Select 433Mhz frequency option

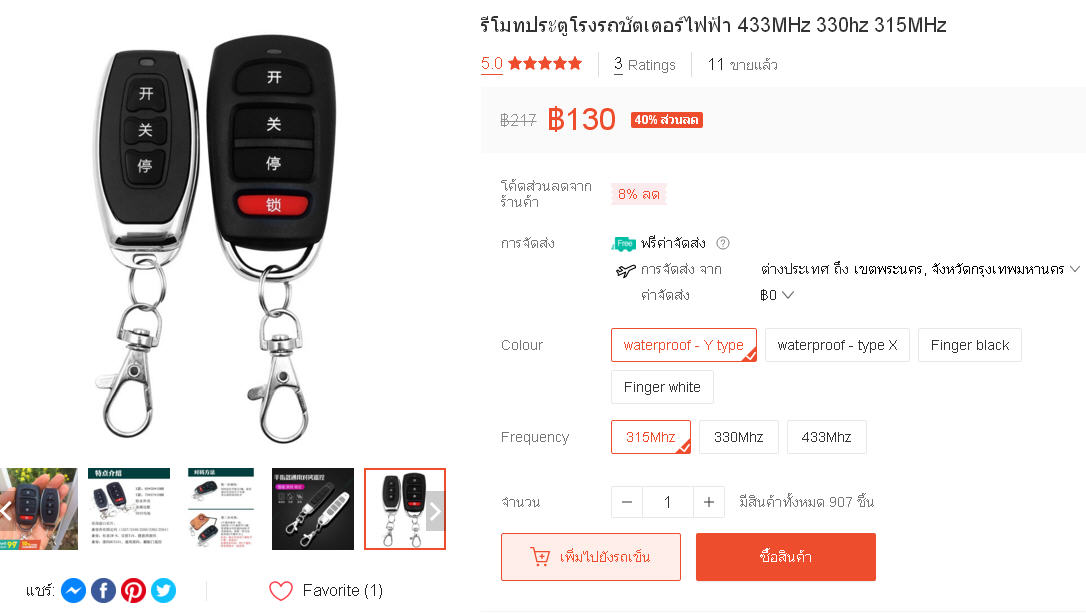point(826,437)
